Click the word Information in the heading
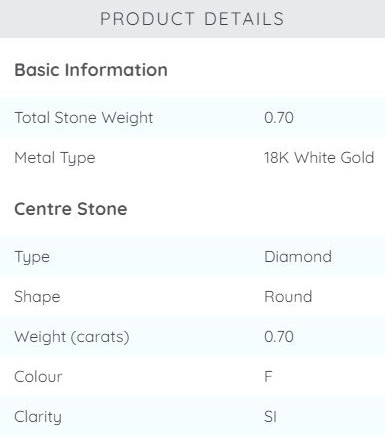Screen dimensions: 385x442 (x=116, y=70)
